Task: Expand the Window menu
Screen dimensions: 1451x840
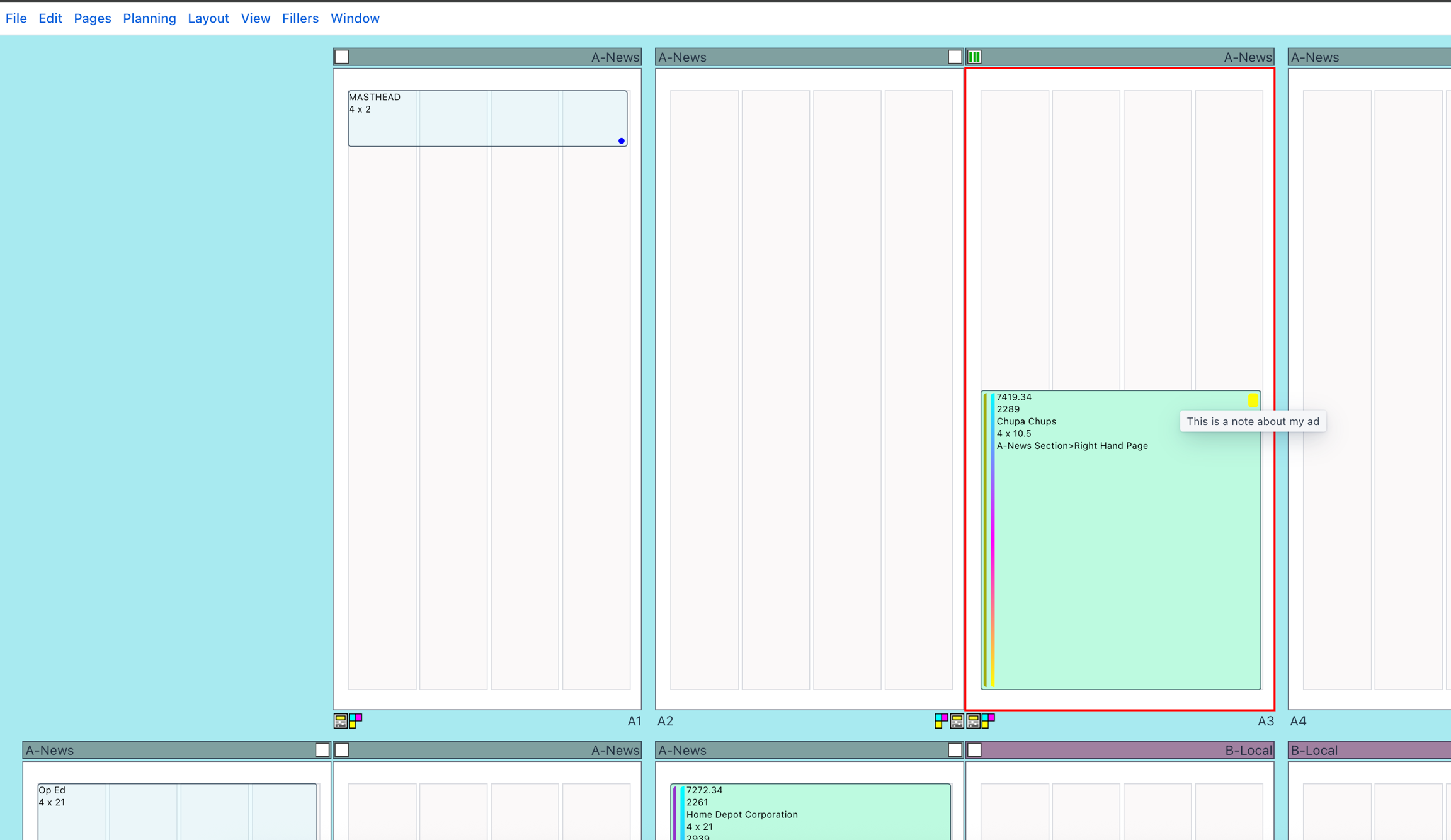Action: [x=355, y=18]
